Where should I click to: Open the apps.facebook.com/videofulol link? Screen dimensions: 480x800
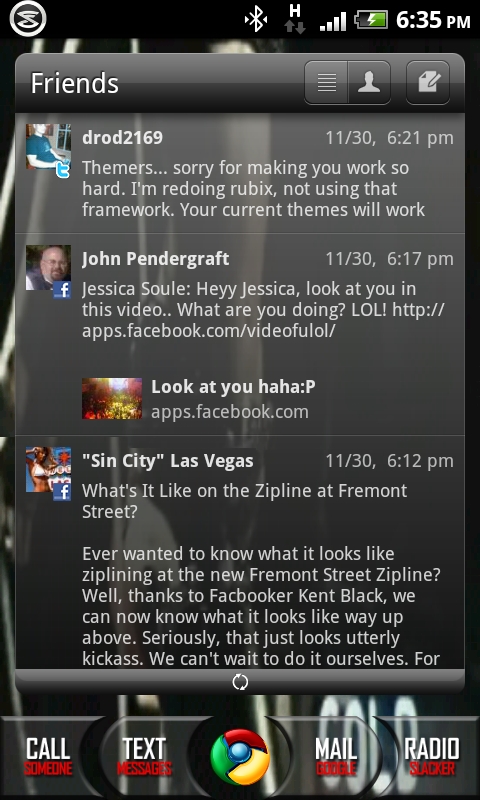209,331
